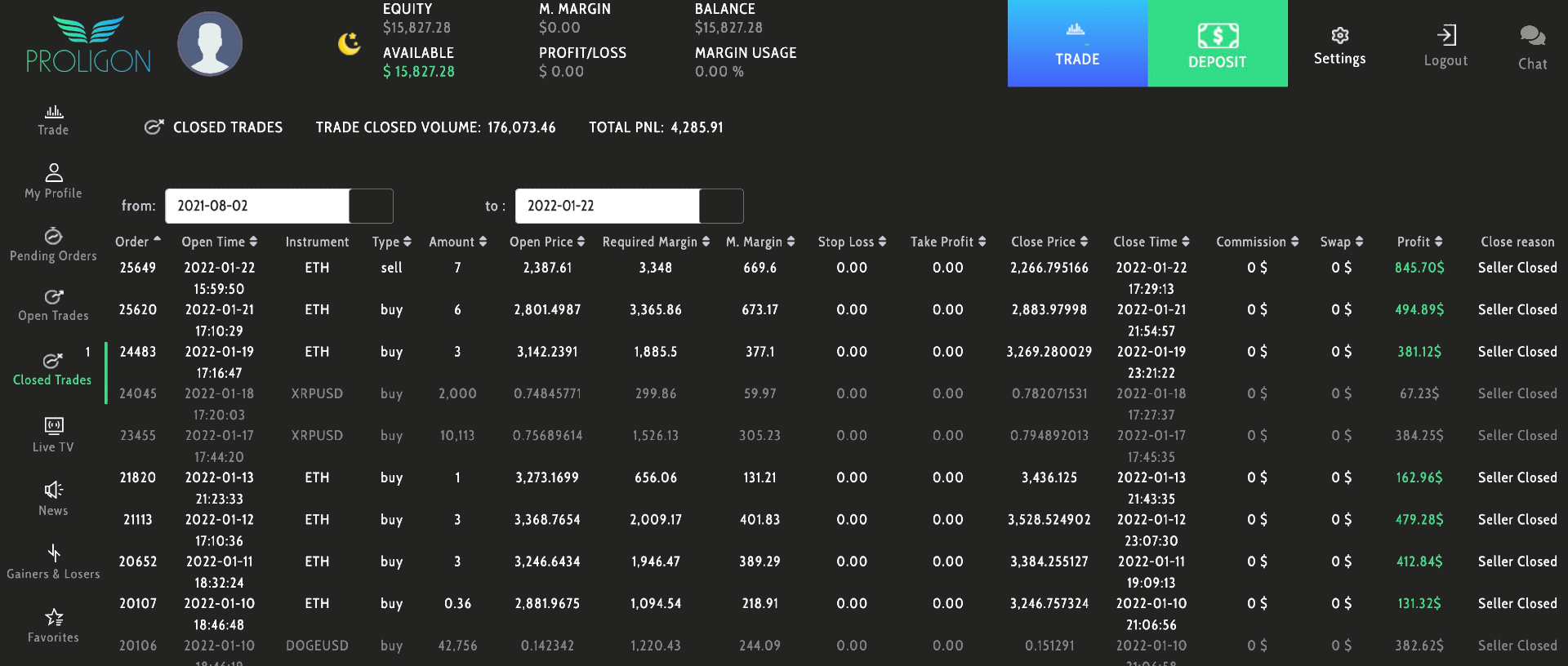The width and height of the screenshot is (1568, 666).
Task: Click the blue TRADE button
Action: pyautogui.click(x=1077, y=43)
